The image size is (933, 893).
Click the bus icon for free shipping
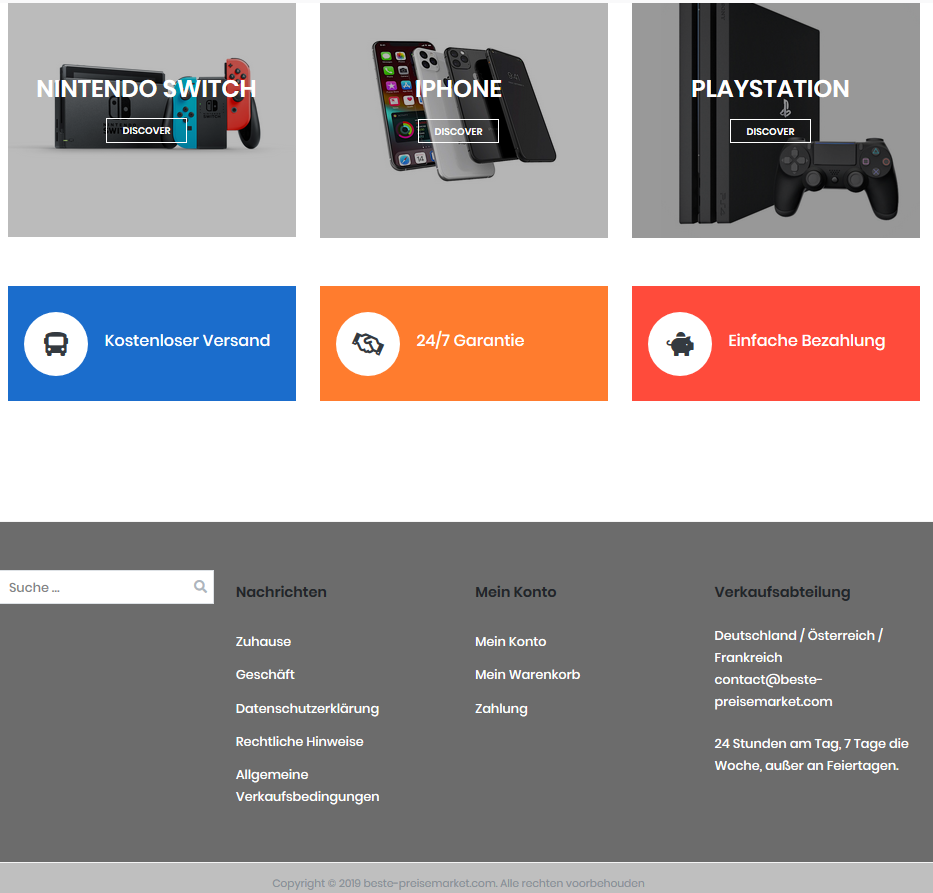(x=56, y=344)
